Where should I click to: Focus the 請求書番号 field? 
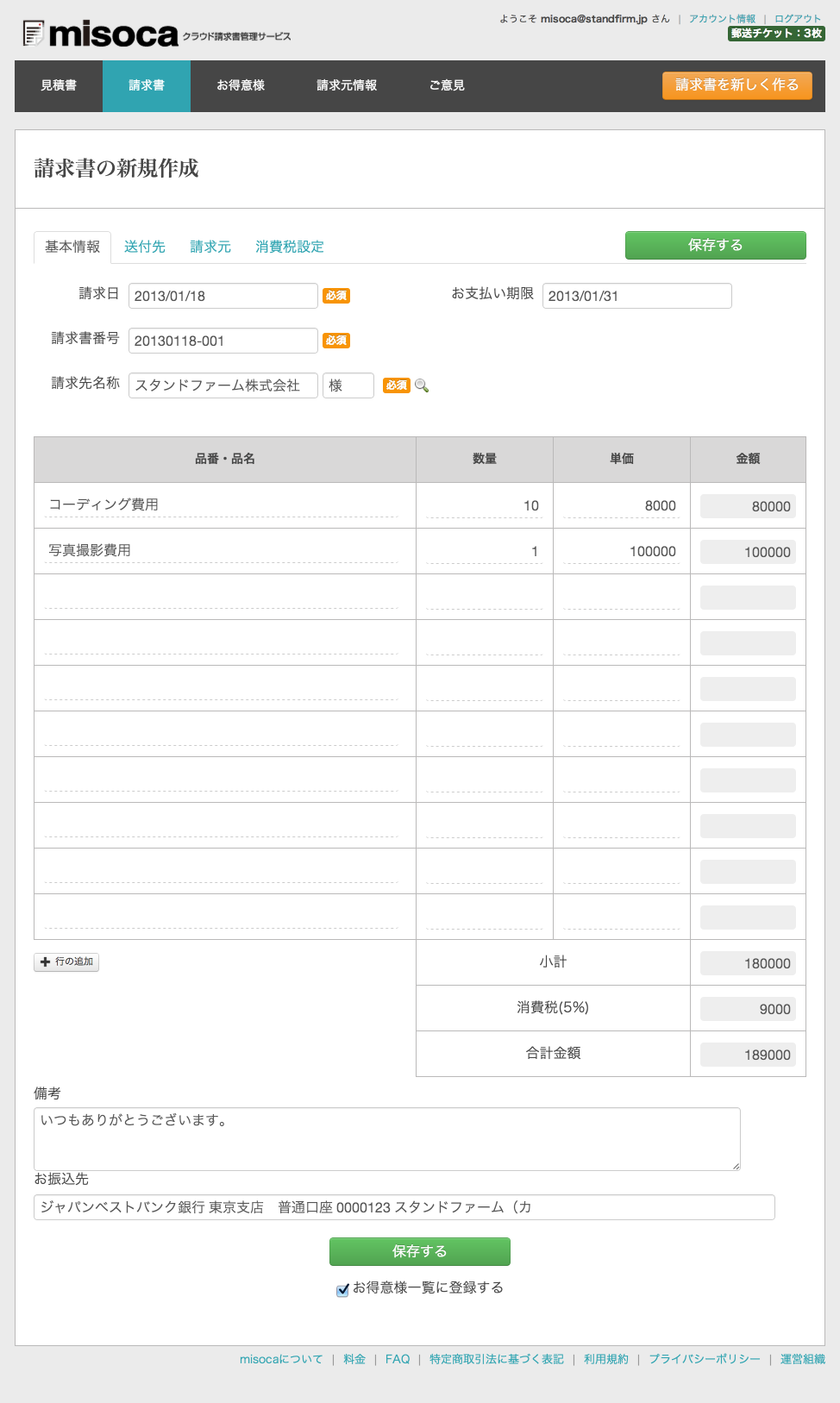coord(223,341)
